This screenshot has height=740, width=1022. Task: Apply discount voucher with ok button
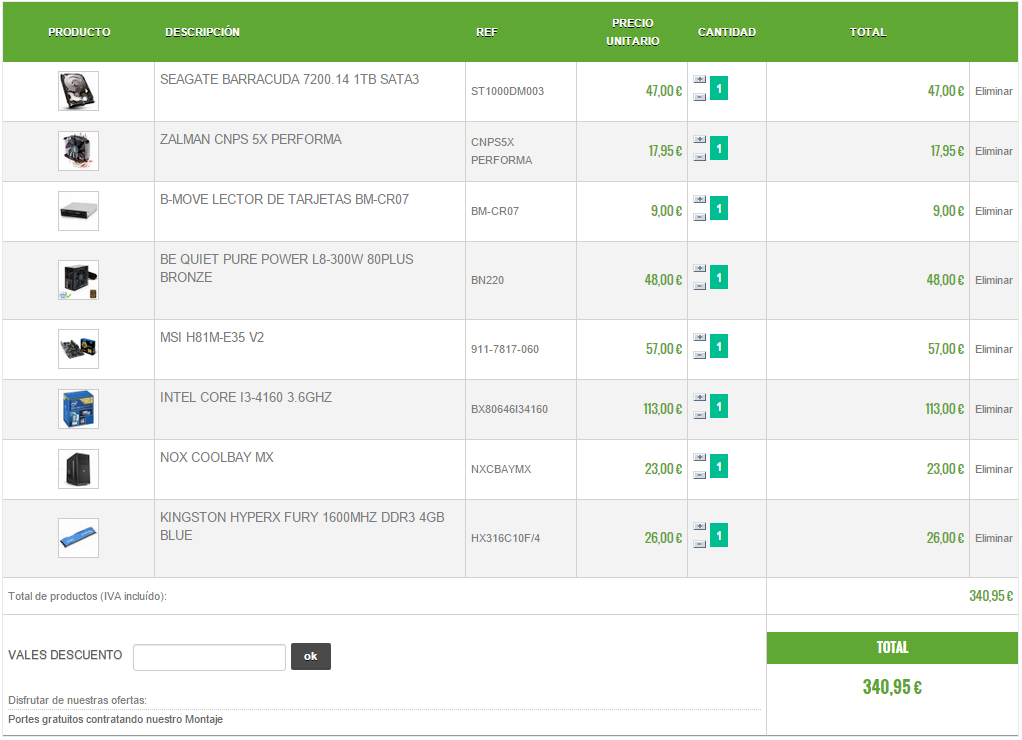[311, 657]
